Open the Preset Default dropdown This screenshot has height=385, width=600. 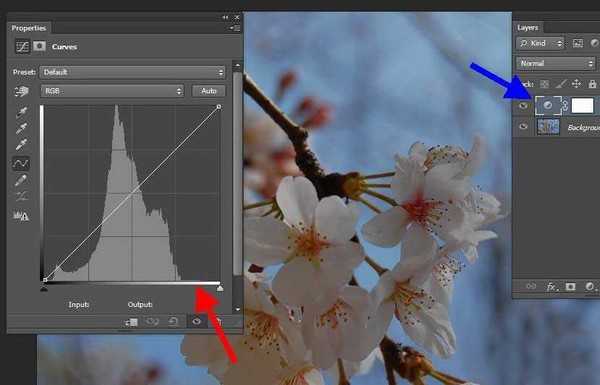[132, 72]
